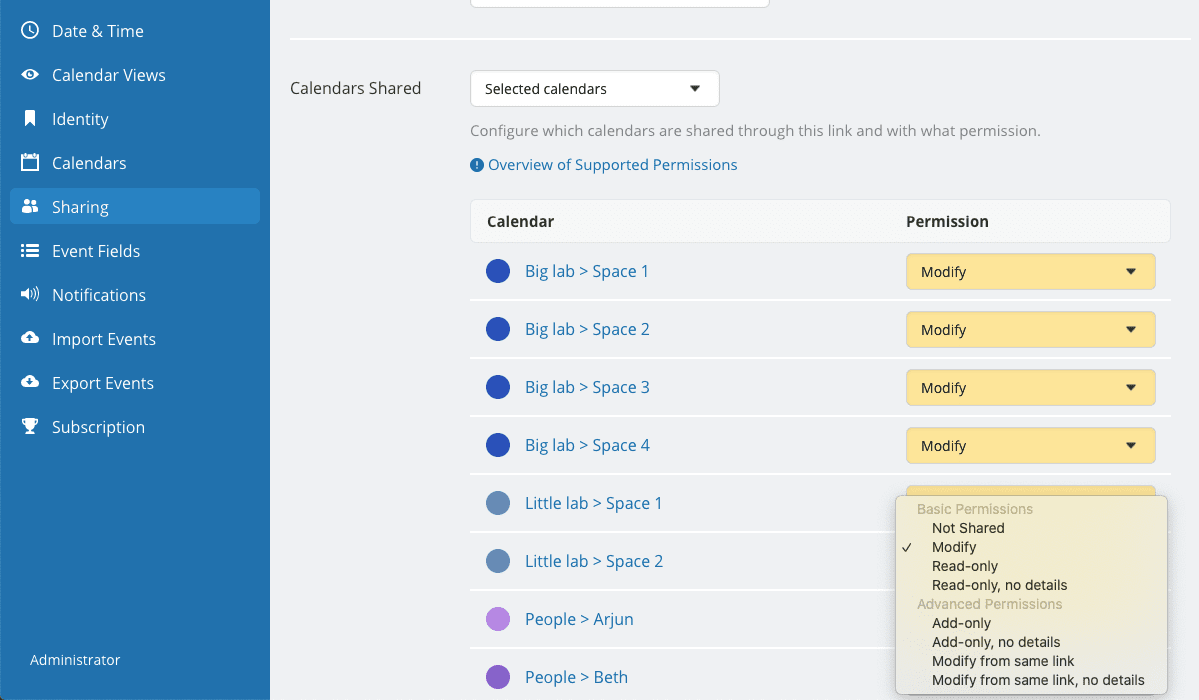
Task: Expand permission dropdown for Big lab Space 3
Action: 1030,388
